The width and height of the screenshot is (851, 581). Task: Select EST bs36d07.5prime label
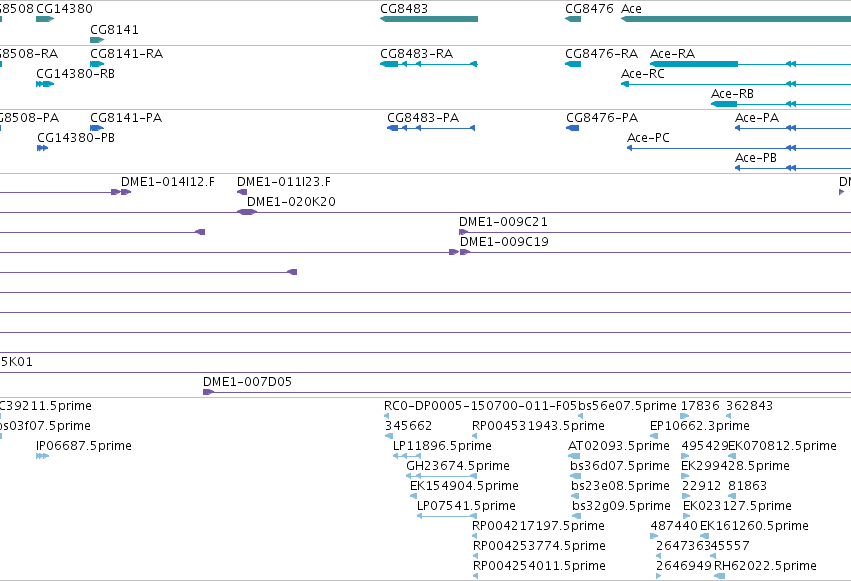(x=620, y=466)
